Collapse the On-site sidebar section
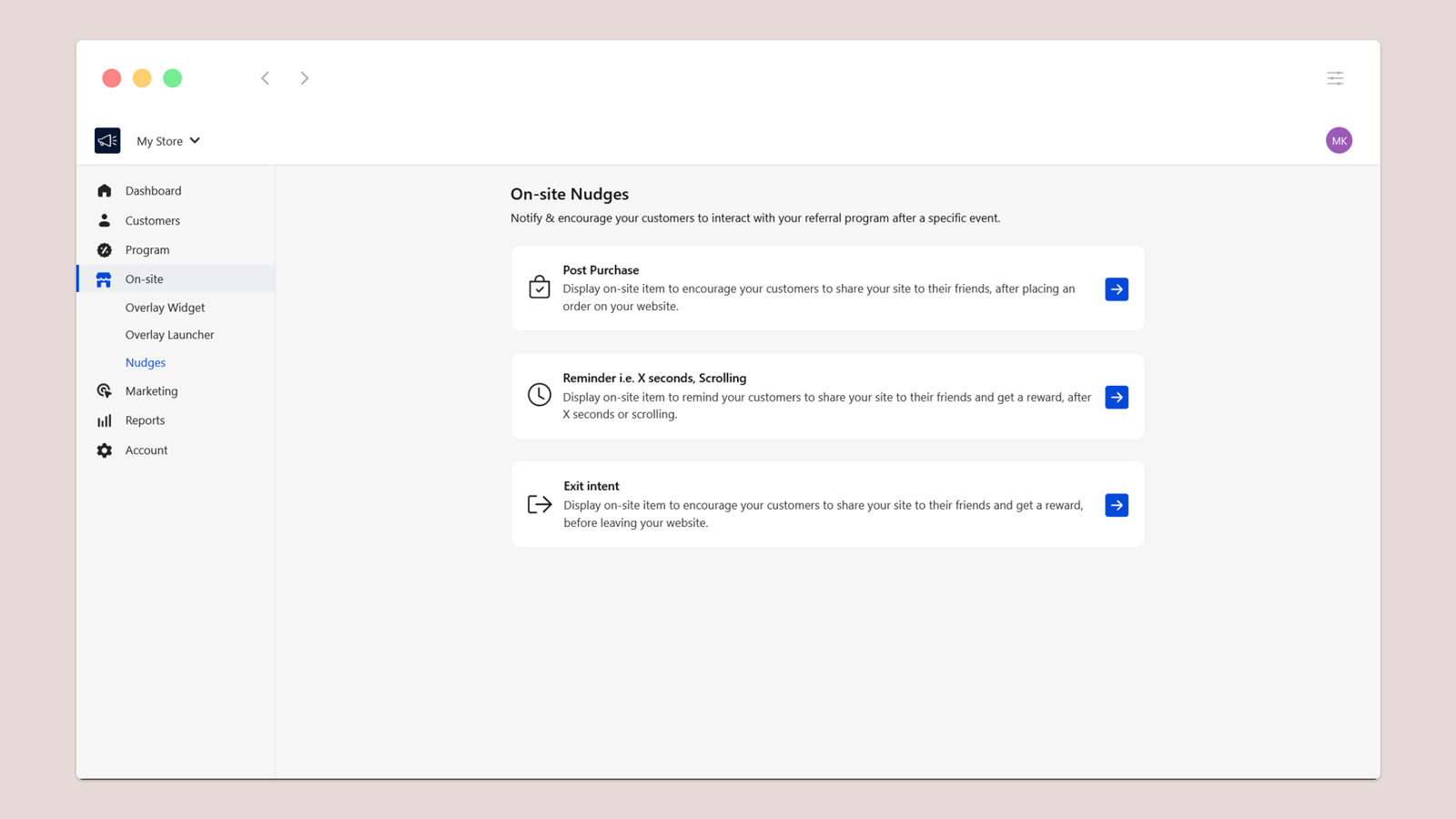Screen dimensions: 1456x819 coord(145,279)
